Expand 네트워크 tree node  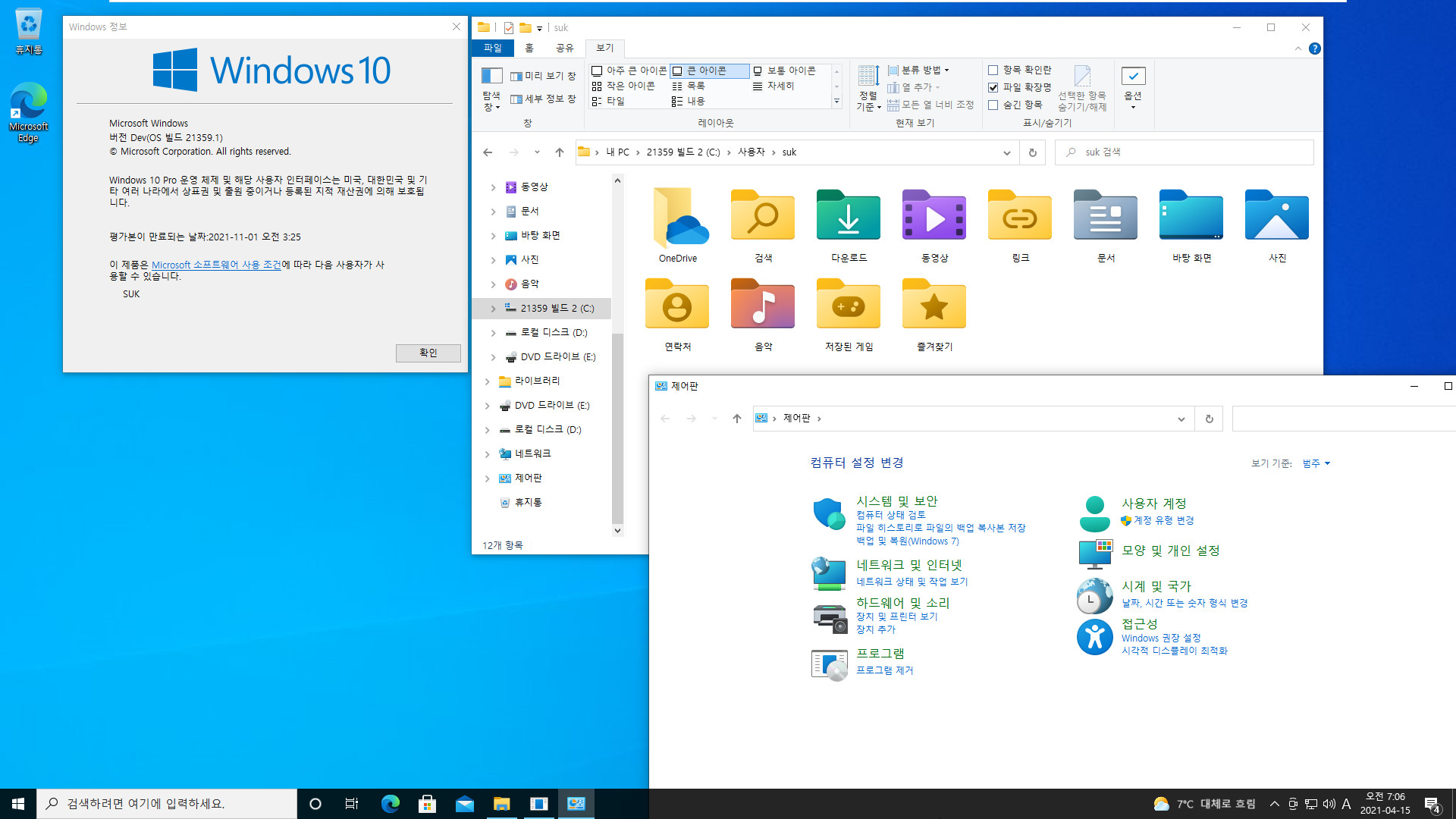pos(487,454)
